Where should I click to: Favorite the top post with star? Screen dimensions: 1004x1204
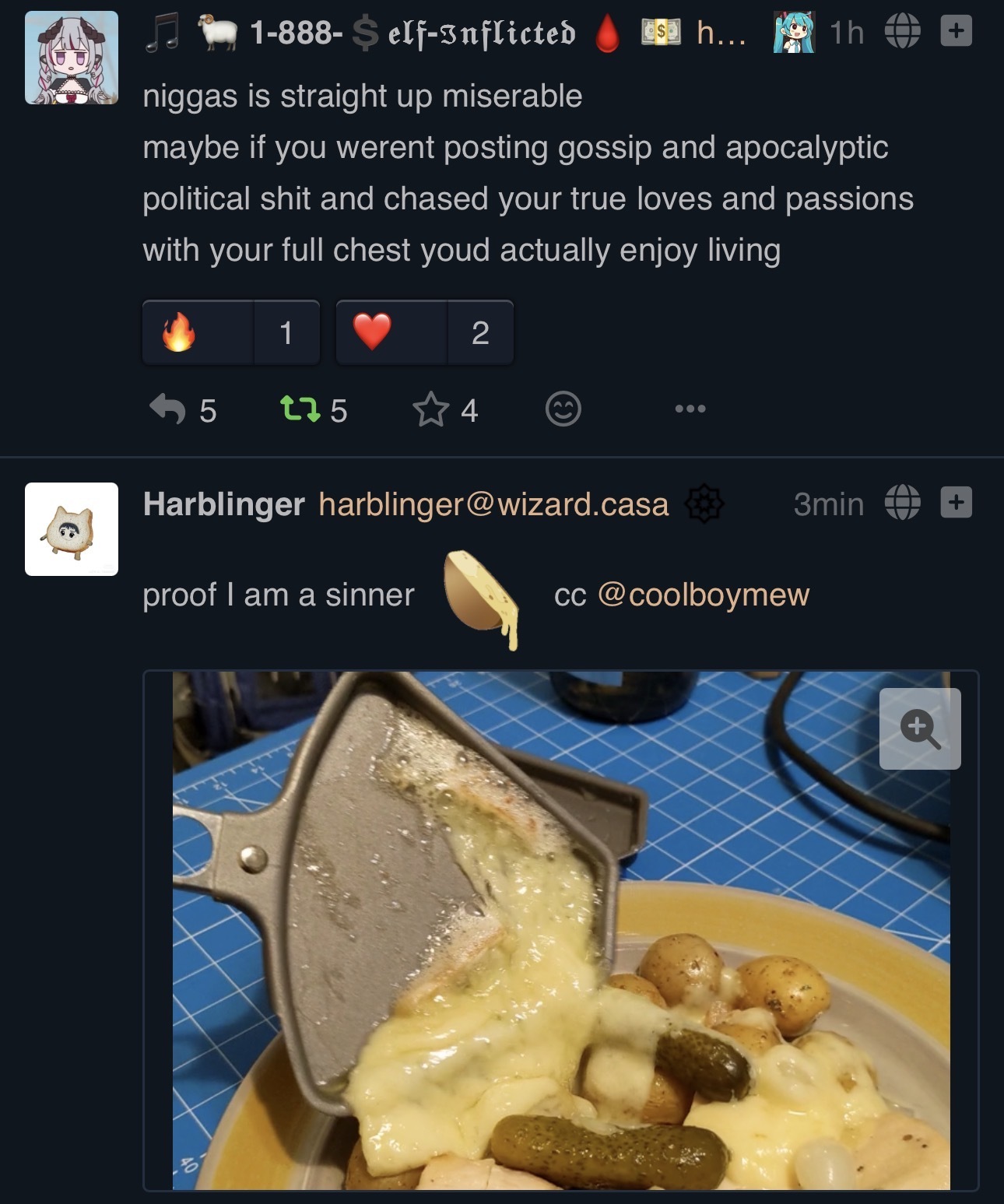(x=431, y=409)
